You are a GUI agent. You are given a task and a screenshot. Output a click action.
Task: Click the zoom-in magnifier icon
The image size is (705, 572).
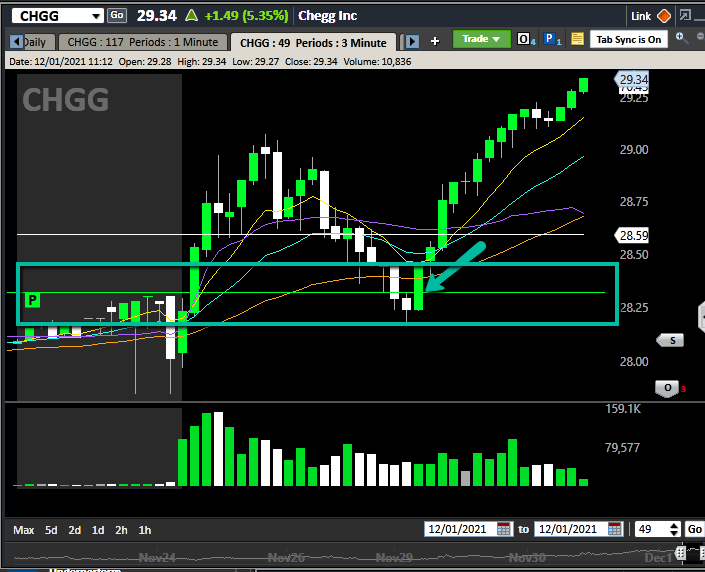(682, 39)
